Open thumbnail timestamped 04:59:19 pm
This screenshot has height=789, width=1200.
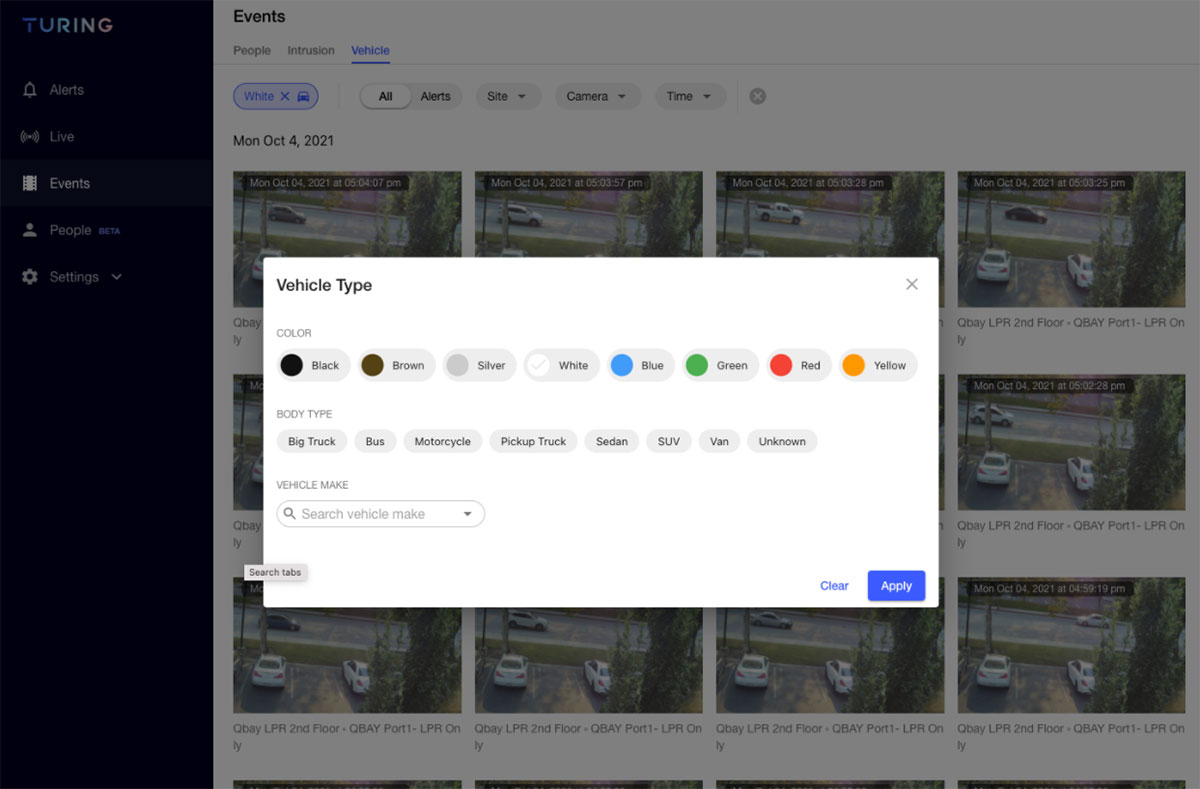click(1072, 646)
